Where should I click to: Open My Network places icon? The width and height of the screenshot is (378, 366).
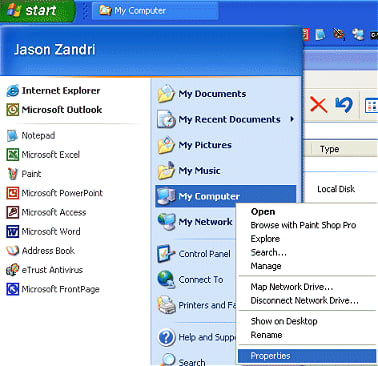point(166,222)
